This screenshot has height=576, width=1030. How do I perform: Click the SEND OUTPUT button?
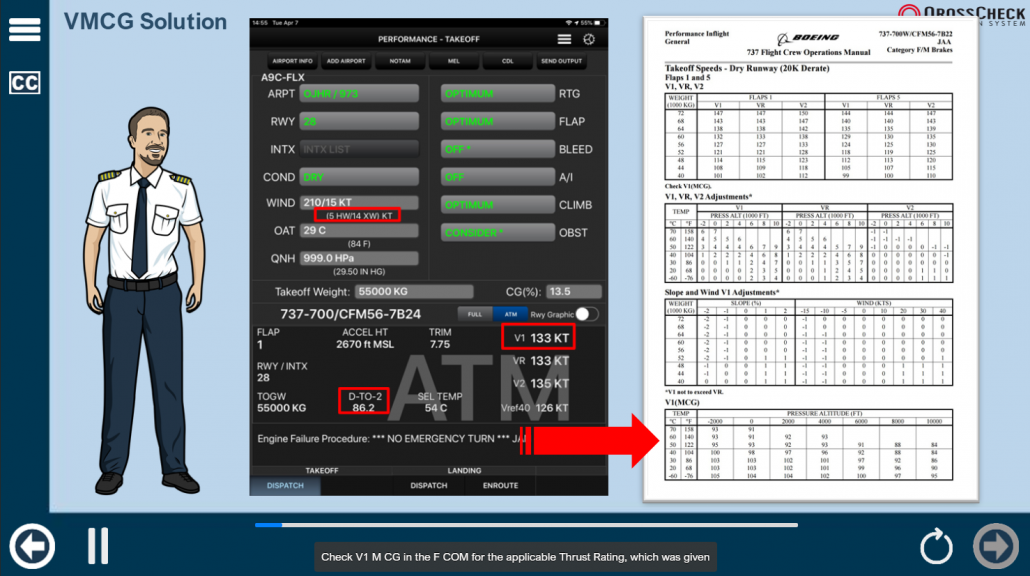click(x=562, y=61)
